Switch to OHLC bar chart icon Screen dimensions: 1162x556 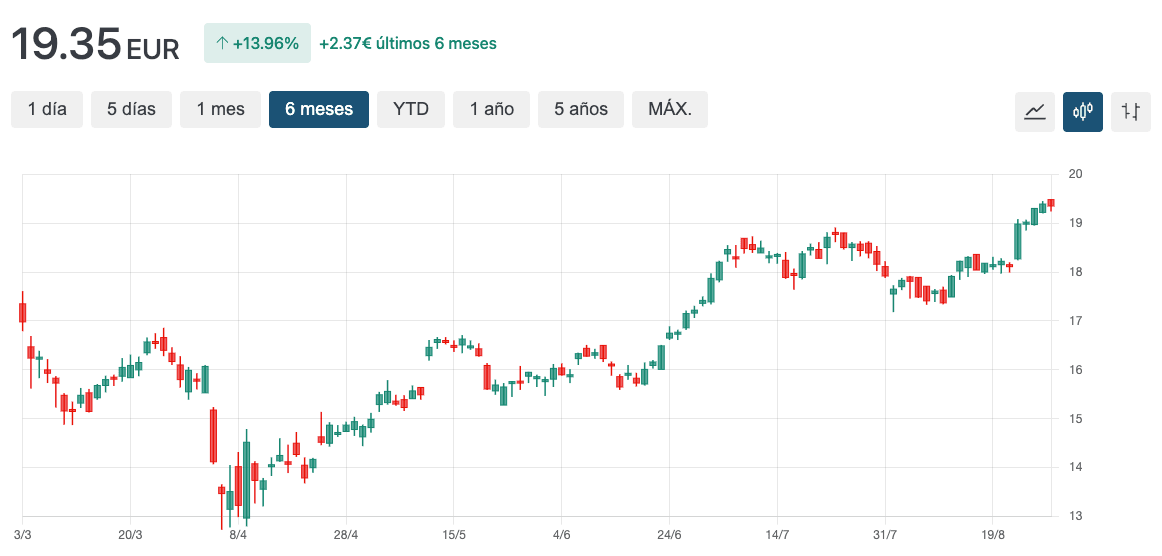[1131, 111]
